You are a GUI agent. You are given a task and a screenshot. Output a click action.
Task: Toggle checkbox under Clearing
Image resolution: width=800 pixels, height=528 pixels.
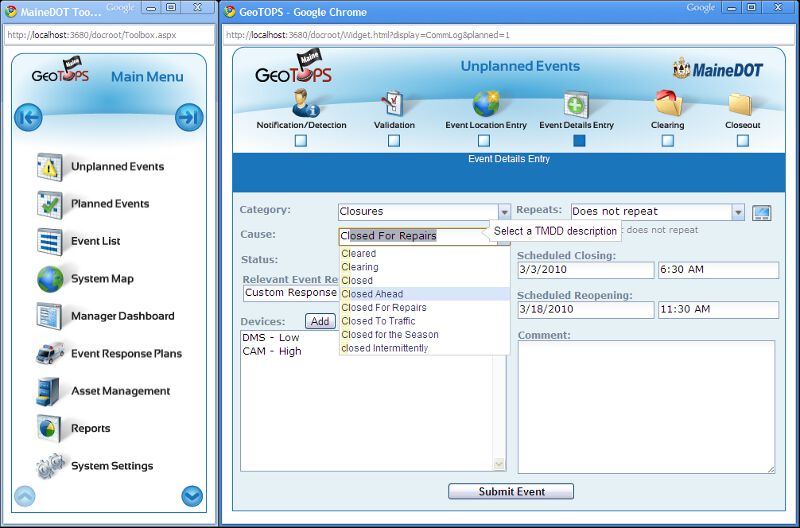pos(667,140)
